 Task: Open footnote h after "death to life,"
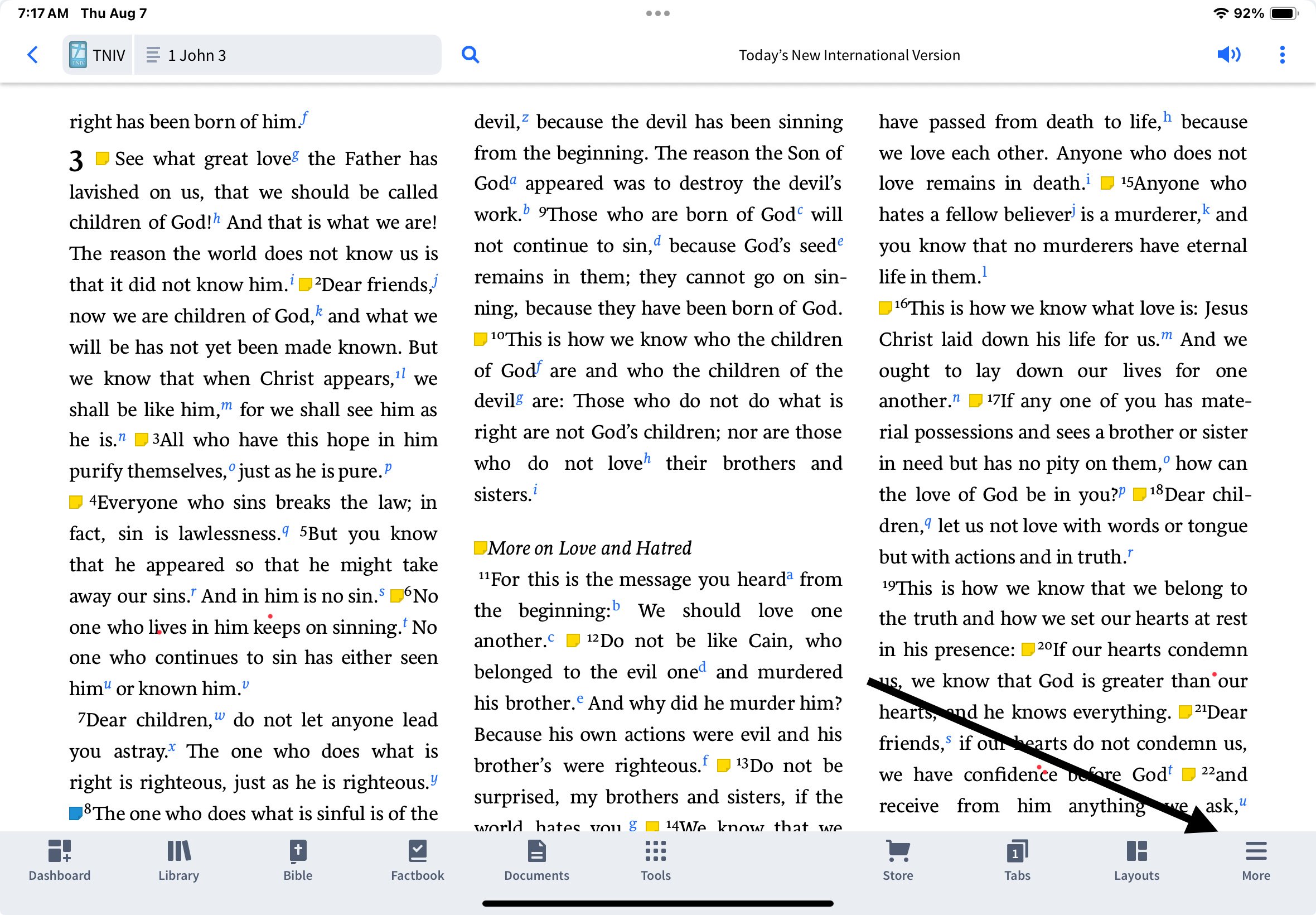point(1167,118)
